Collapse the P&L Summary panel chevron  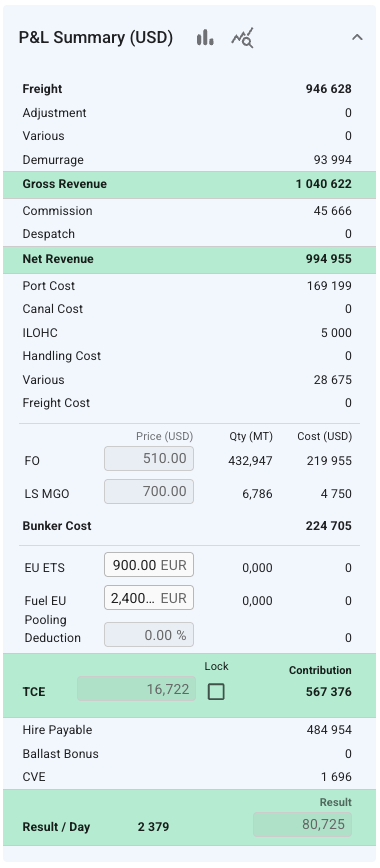pyautogui.click(x=357, y=38)
